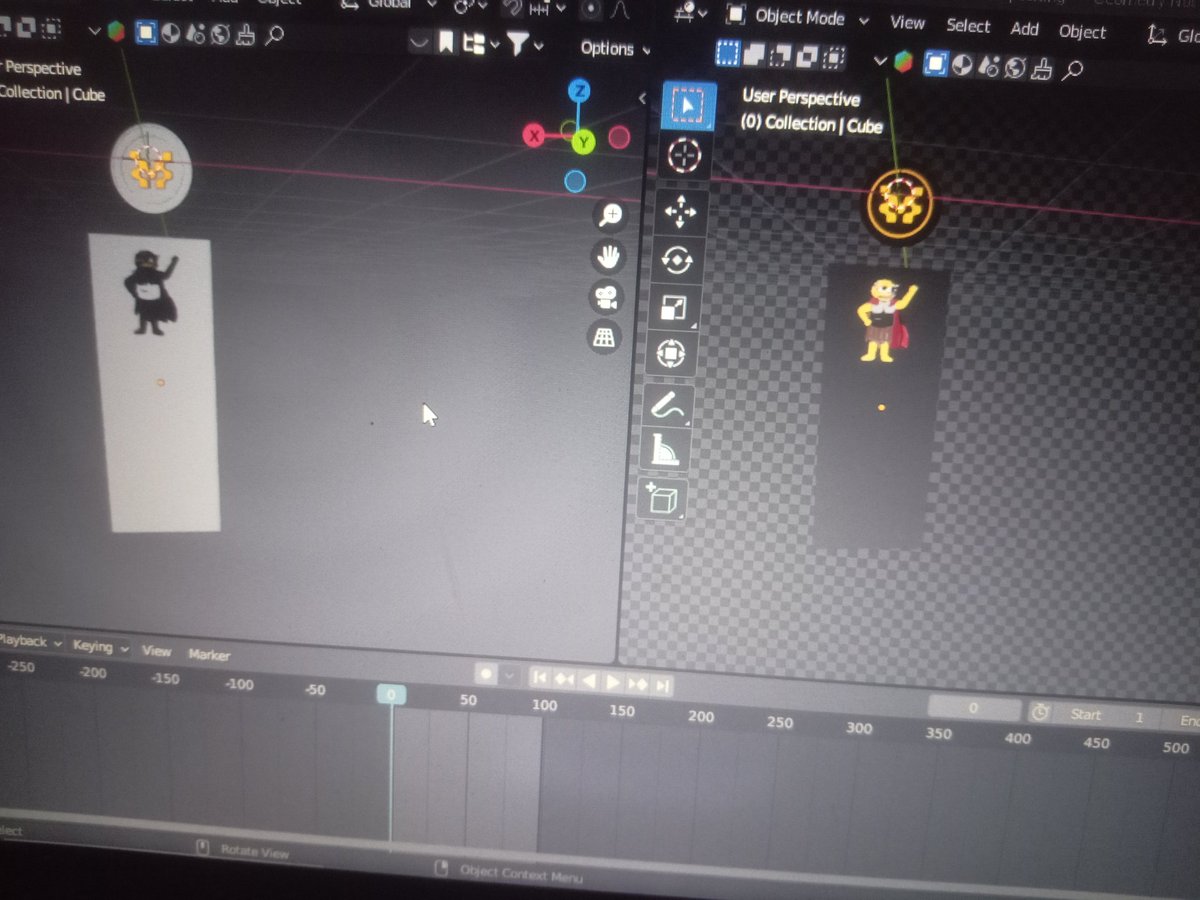The width and height of the screenshot is (1200, 900).
Task: Switch perspective/orthographic with the grid icon
Action: pos(604,337)
